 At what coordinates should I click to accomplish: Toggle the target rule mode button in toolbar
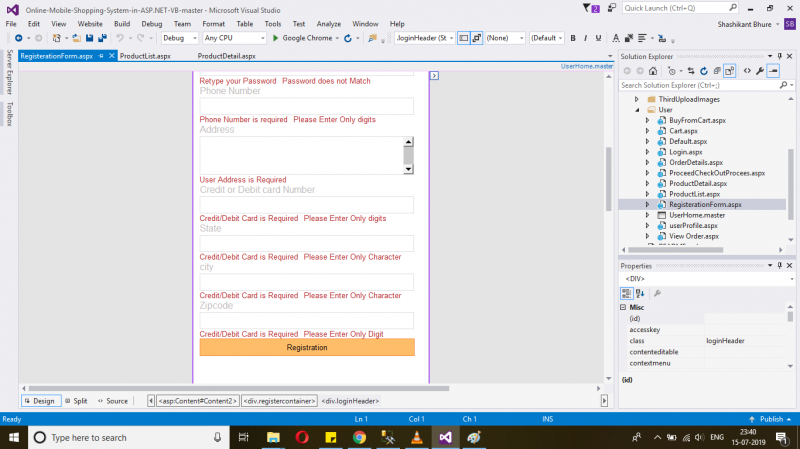click(x=463, y=38)
